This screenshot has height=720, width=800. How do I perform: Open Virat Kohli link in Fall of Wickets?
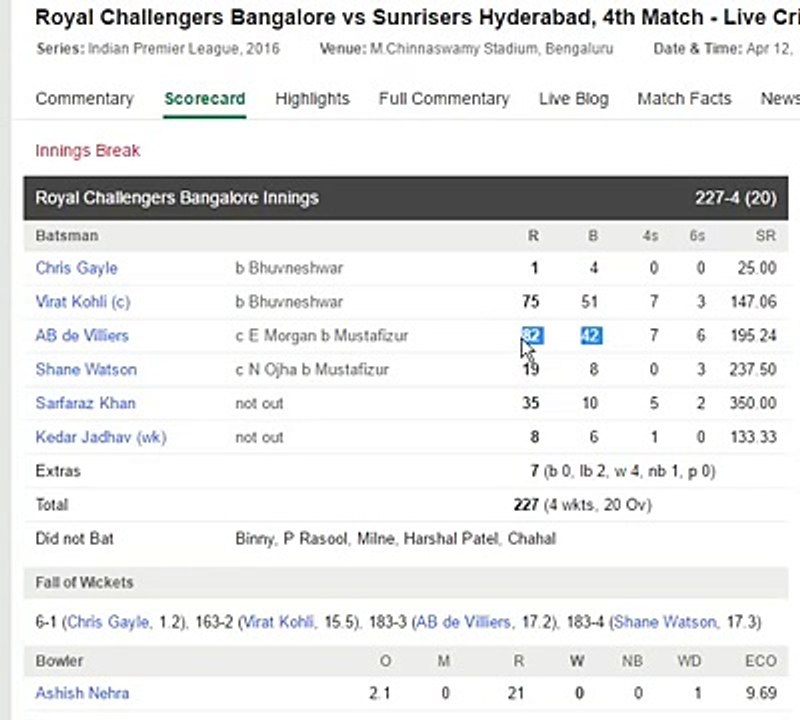coord(278,622)
